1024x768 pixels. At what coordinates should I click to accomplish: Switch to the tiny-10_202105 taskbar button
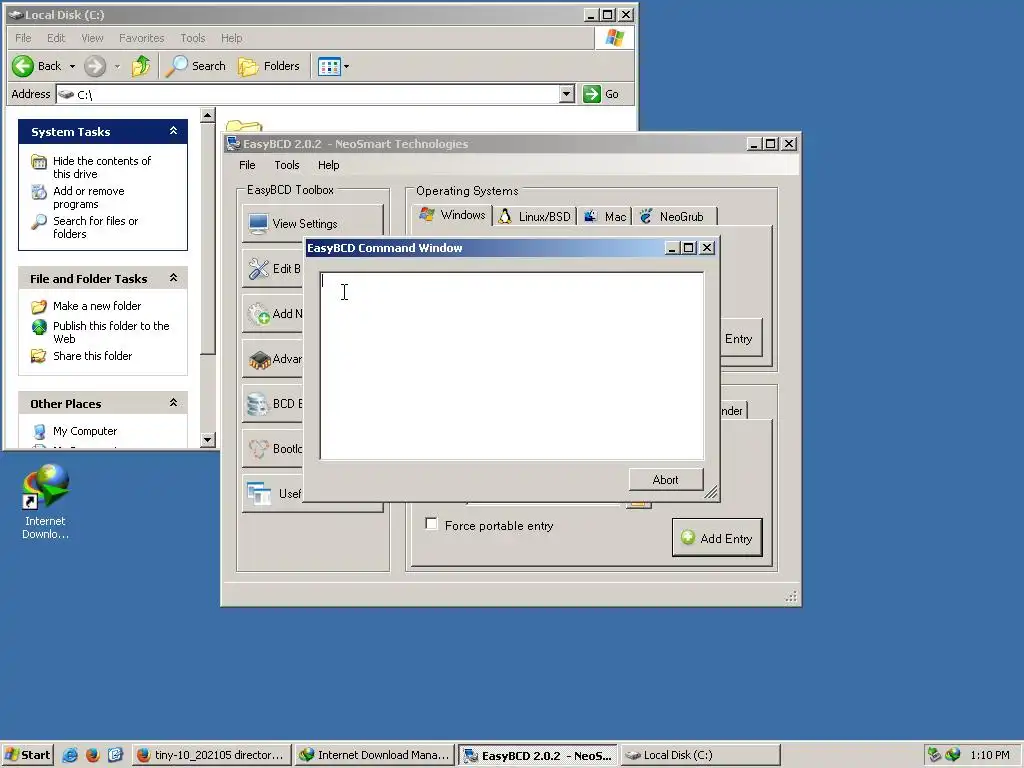tap(212, 755)
